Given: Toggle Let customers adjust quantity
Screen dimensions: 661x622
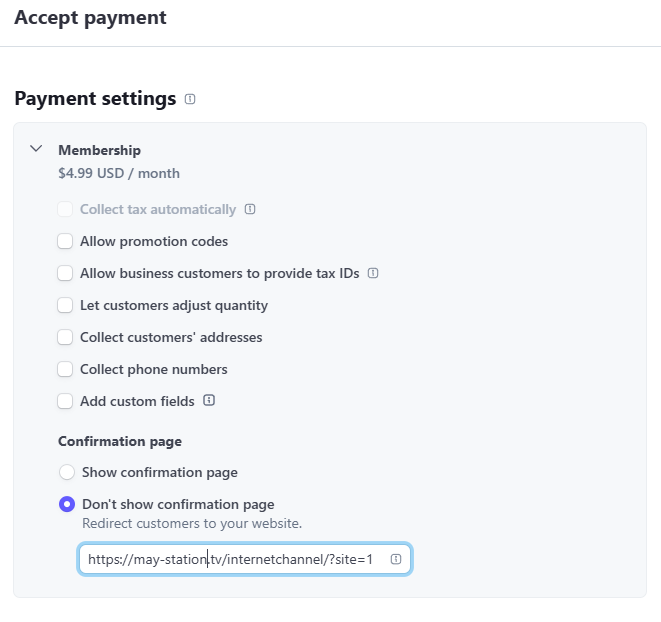Looking at the screenshot, I should (x=65, y=305).
